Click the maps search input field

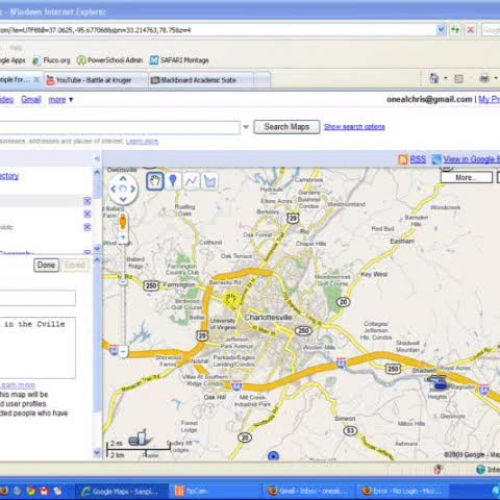pyautogui.click(x=119, y=127)
